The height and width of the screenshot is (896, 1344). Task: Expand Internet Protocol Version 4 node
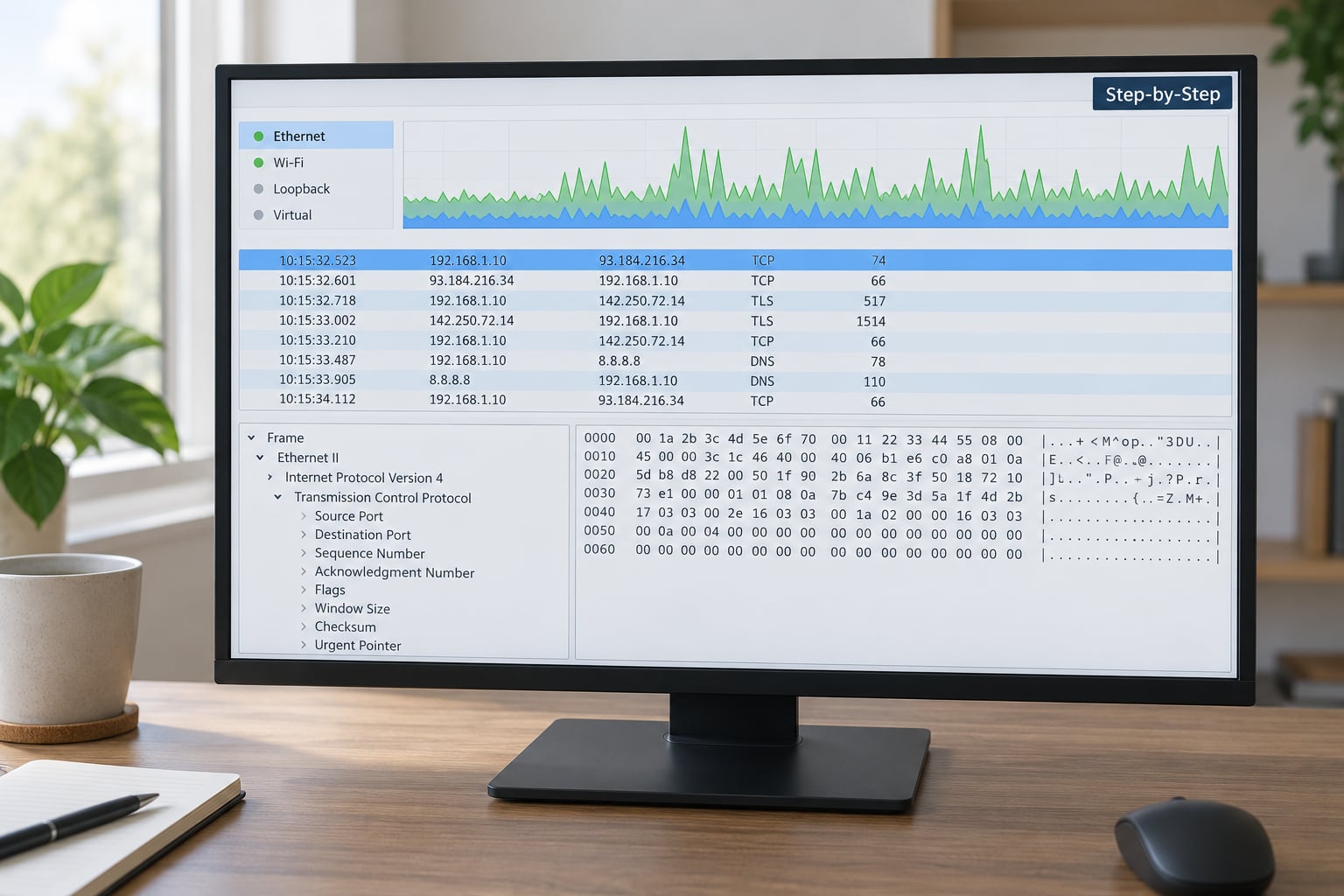269,478
